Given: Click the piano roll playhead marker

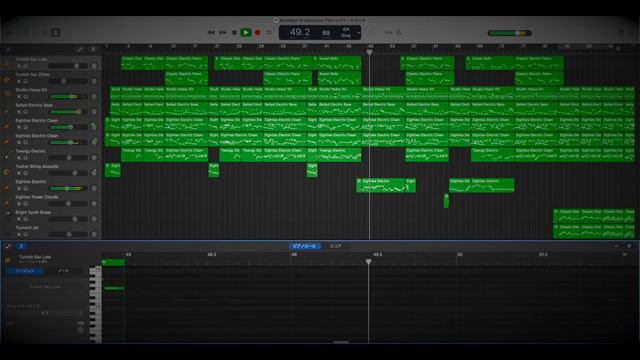Looking at the screenshot, I should 369,261.
